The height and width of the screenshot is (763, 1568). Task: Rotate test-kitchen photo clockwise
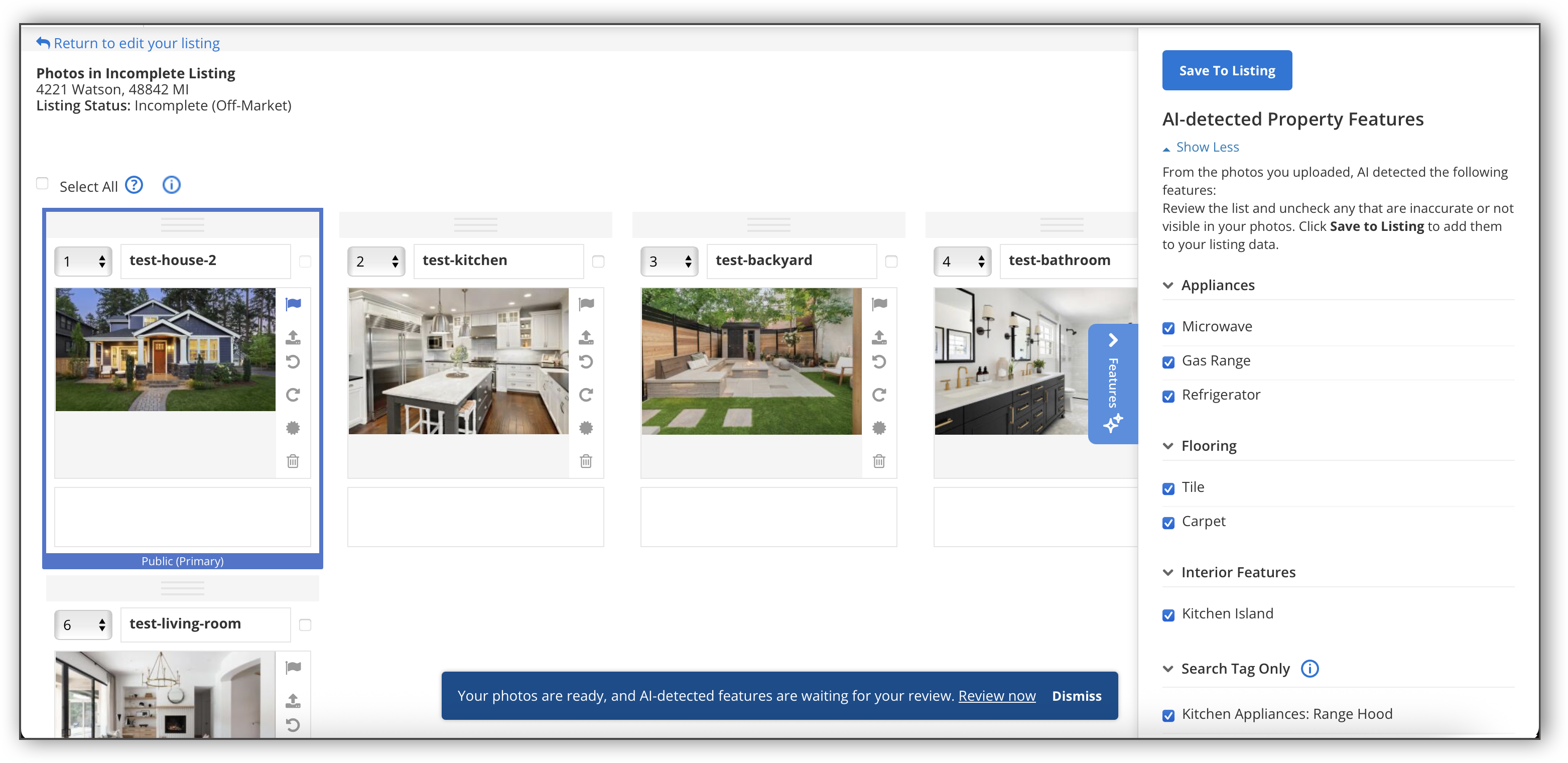(586, 395)
